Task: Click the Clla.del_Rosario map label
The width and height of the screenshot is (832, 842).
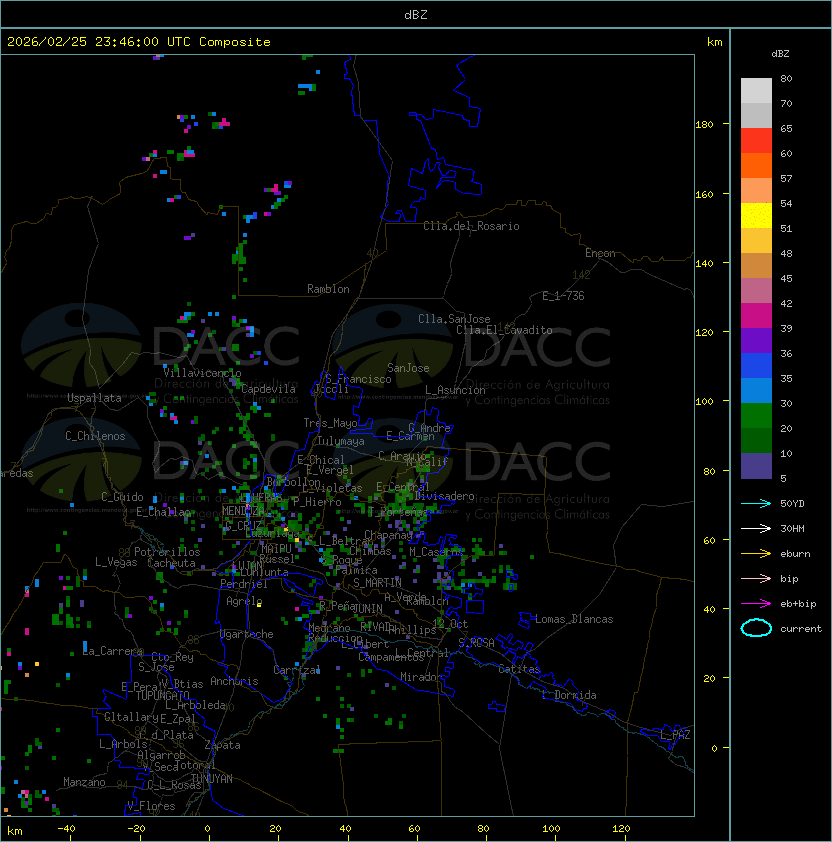Action: [x=471, y=226]
